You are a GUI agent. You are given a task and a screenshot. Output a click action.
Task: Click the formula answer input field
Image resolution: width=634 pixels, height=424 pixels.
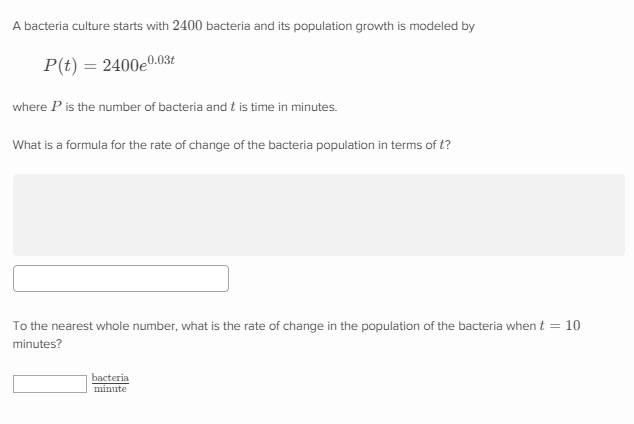coord(121,278)
